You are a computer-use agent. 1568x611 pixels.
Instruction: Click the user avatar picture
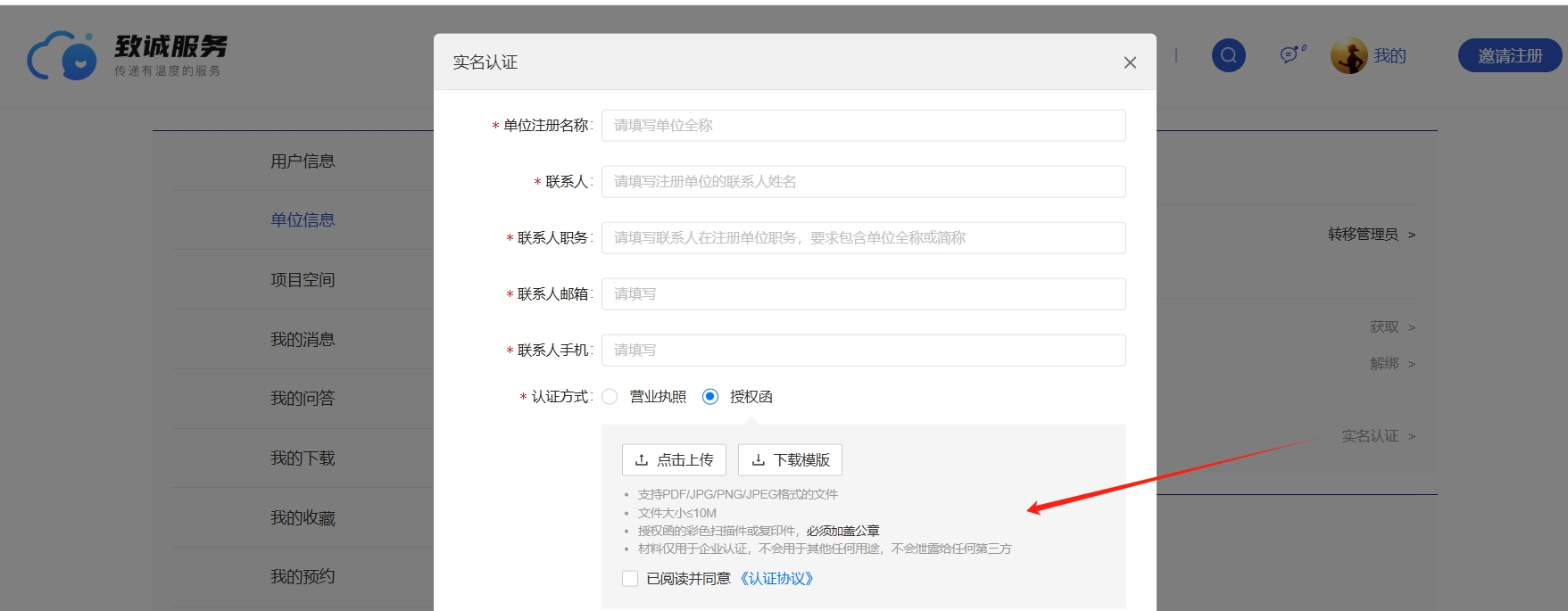pyautogui.click(x=1348, y=55)
